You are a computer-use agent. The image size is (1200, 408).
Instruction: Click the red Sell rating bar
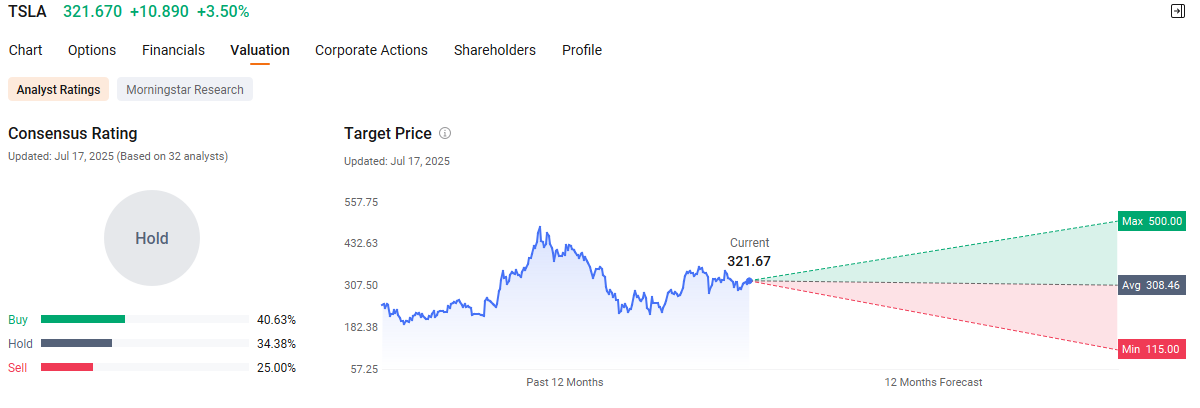[67, 367]
